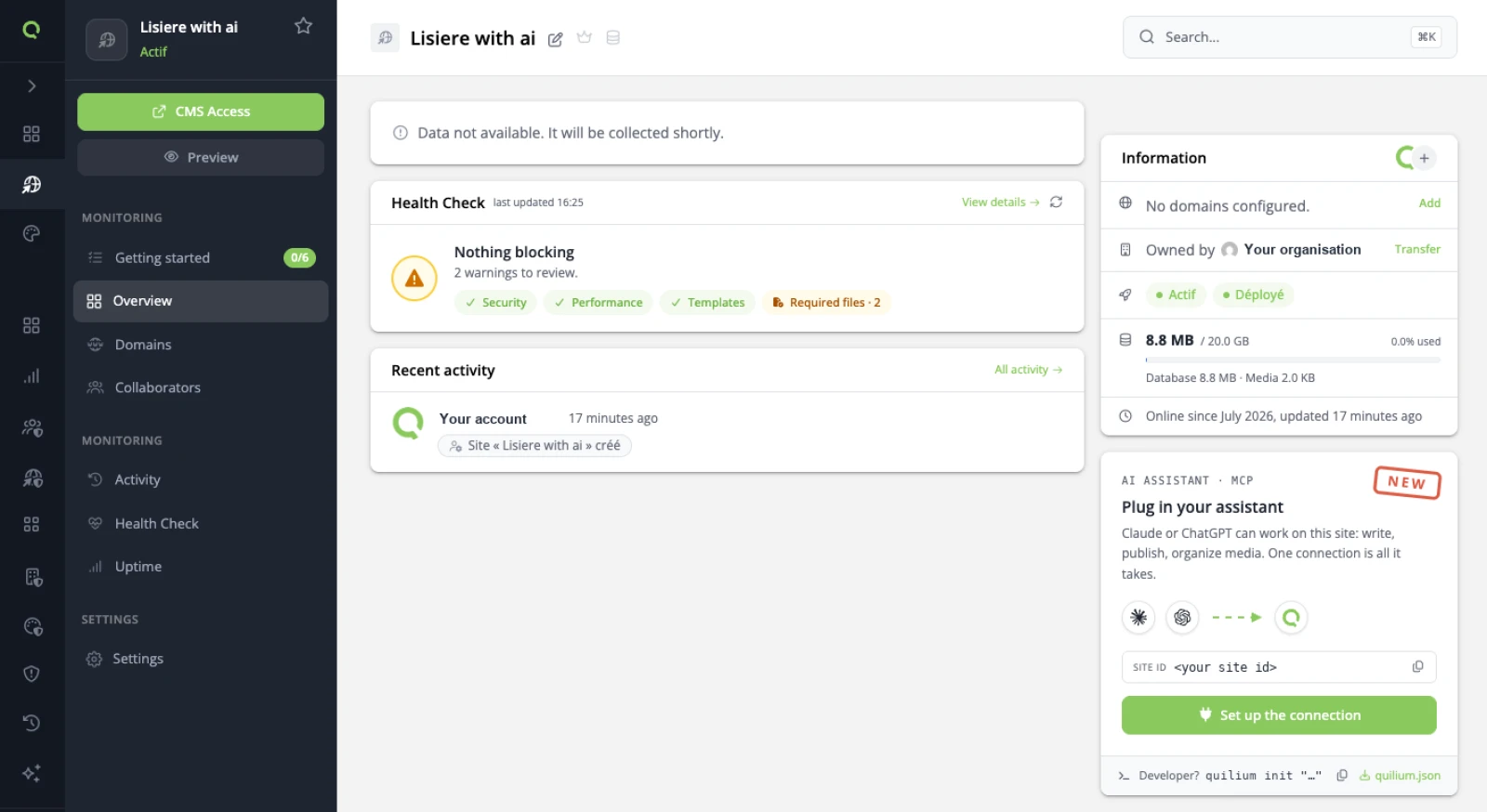Open Getting started in the sidebar
The width and height of the screenshot is (1487, 812).
point(201,258)
